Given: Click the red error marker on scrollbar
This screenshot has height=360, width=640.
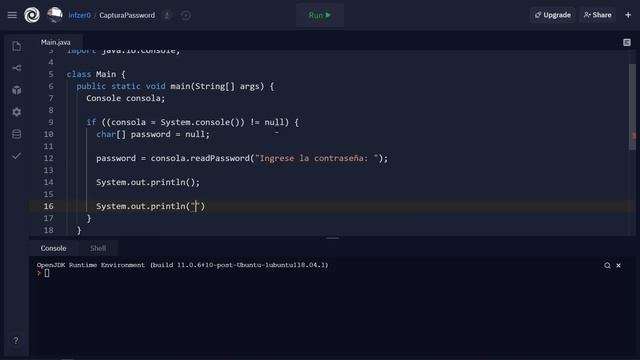Looking at the screenshot, I should pyautogui.click(x=633, y=136).
